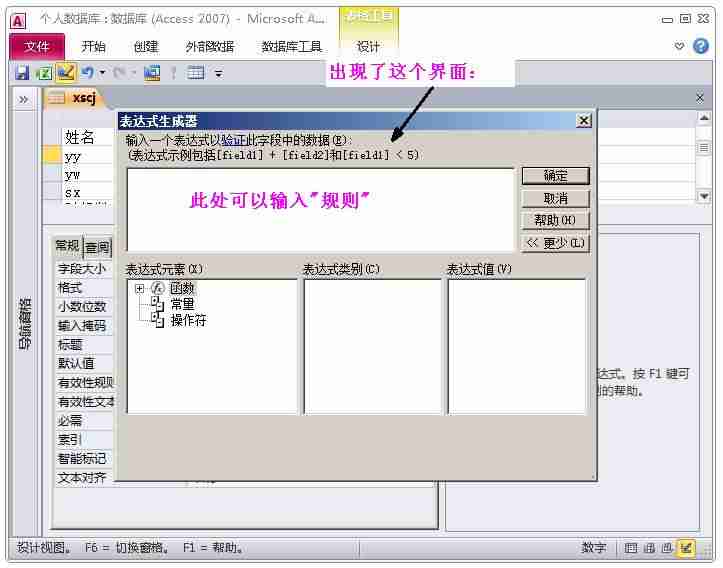Switch to the 设计 ribbon tab
The image size is (723, 568).
pos(368,47)
